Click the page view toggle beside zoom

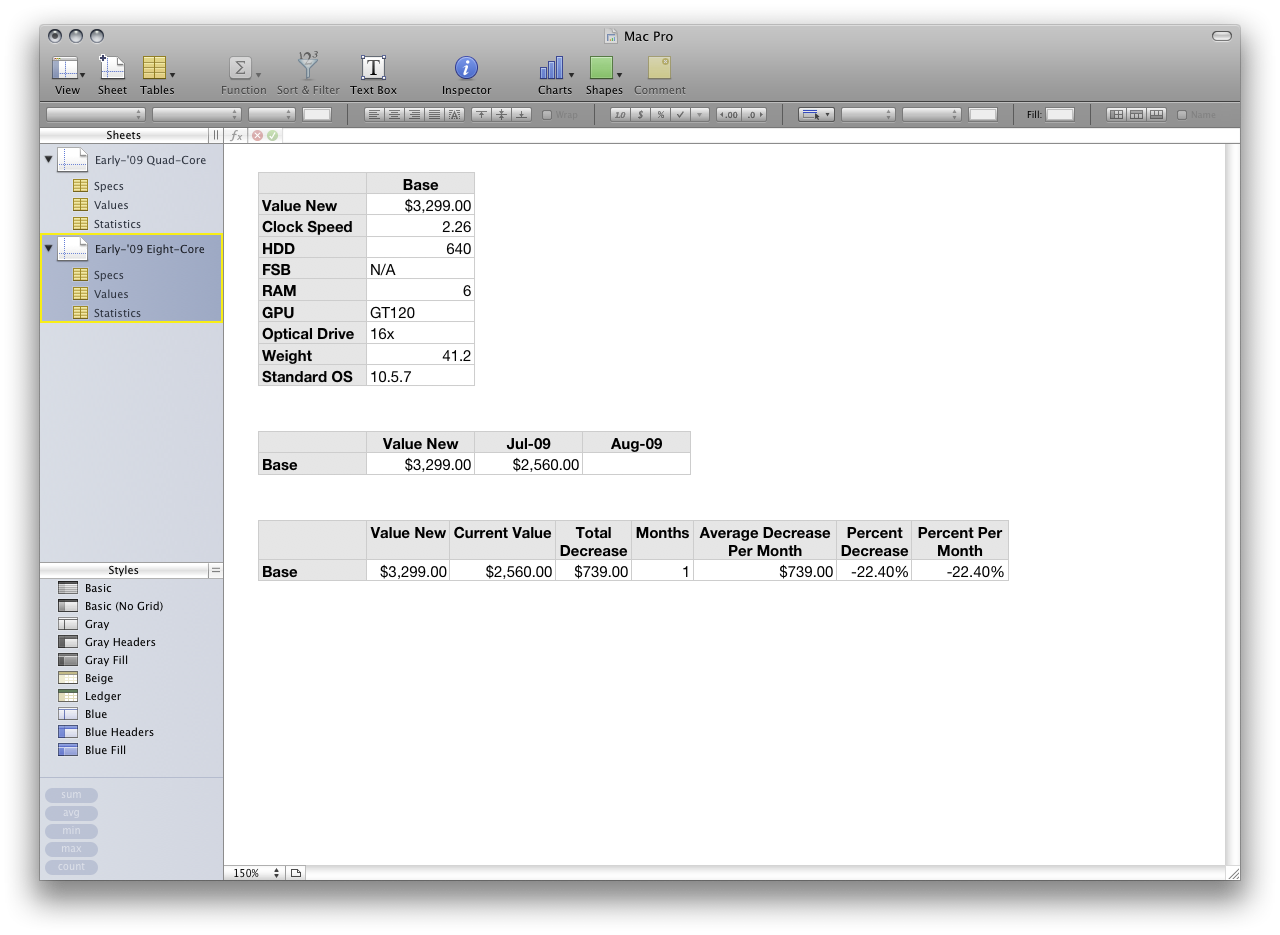click(x=296, y=873)
